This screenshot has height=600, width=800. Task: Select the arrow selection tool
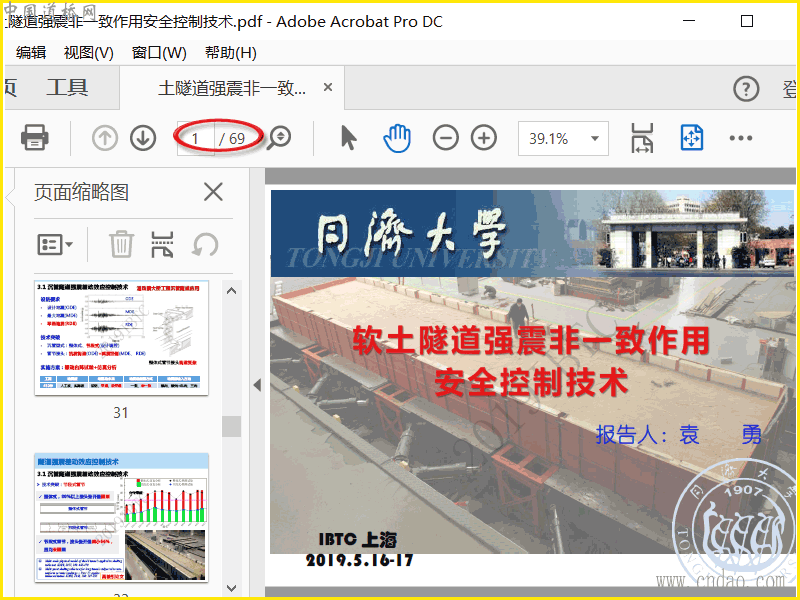click(349, 138)
